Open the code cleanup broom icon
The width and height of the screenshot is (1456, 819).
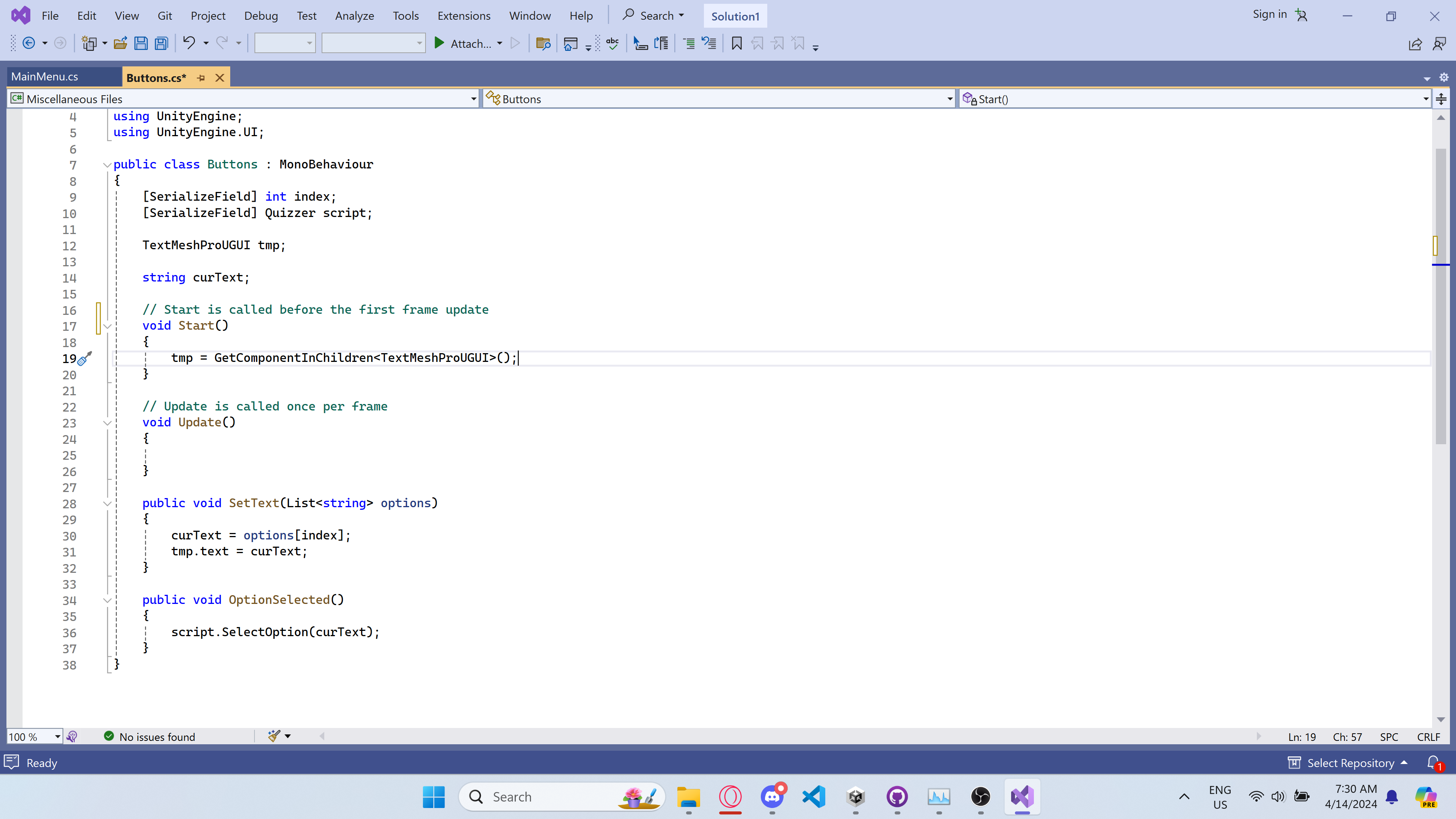point(274,736)
